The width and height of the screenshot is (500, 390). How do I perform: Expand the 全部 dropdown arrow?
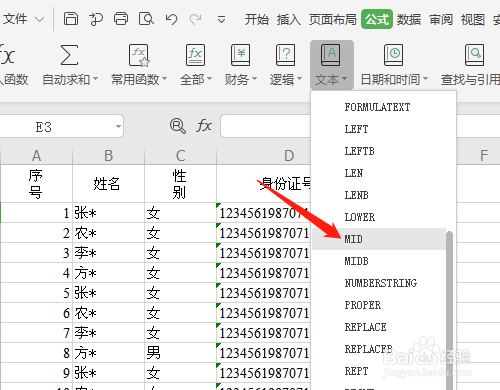(209, 79)
